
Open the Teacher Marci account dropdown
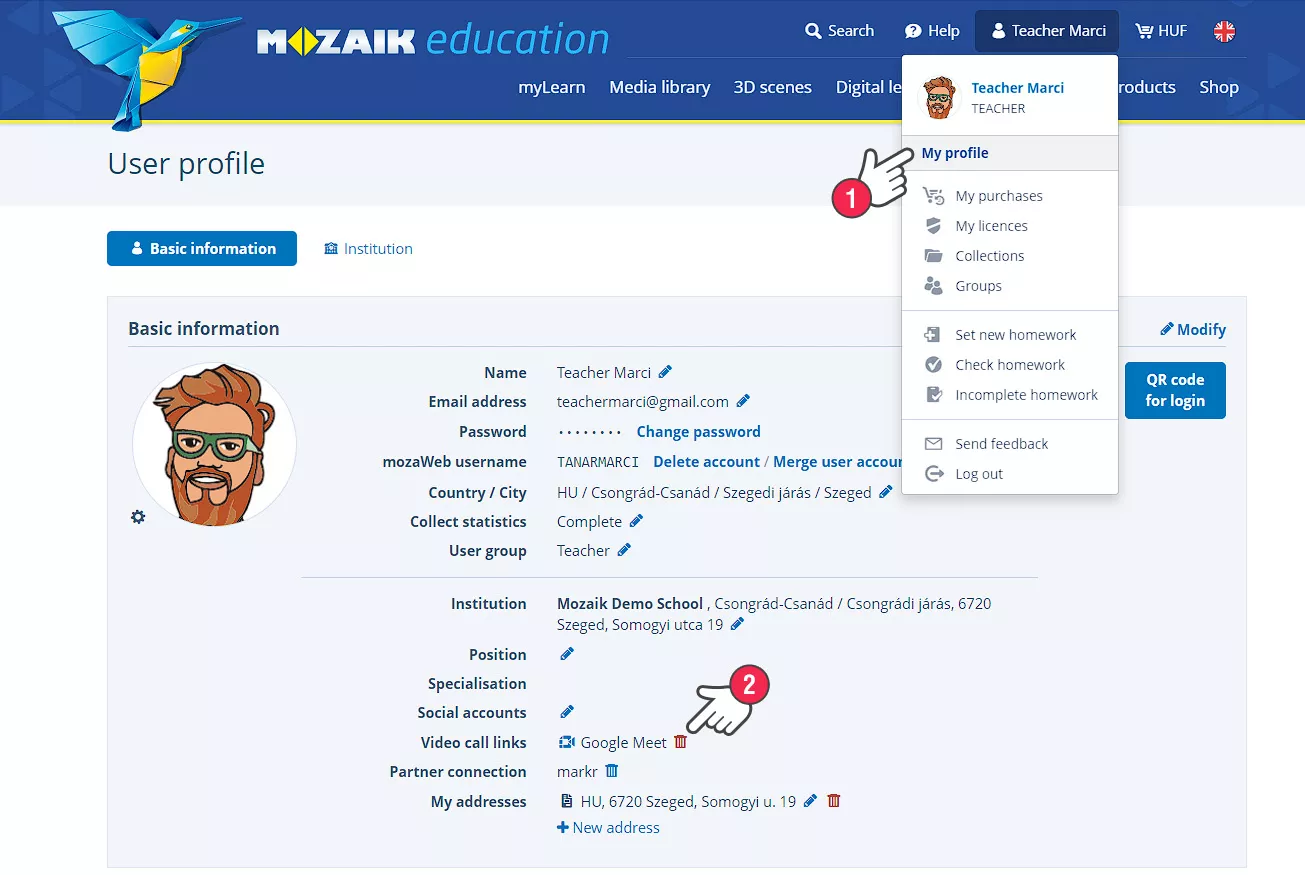1047,31
